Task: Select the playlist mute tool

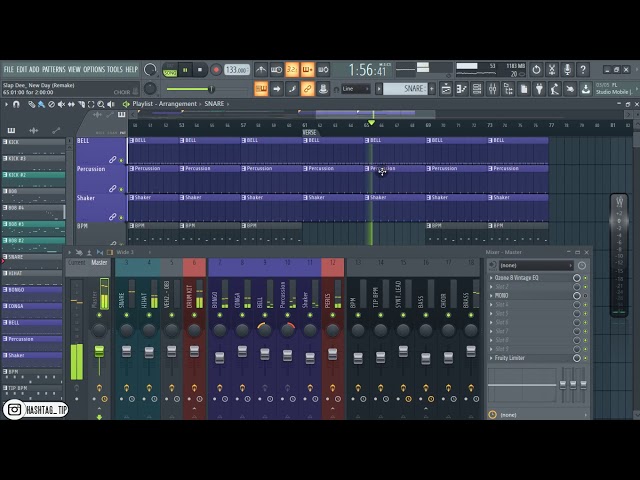Action: tap(61, 104)
